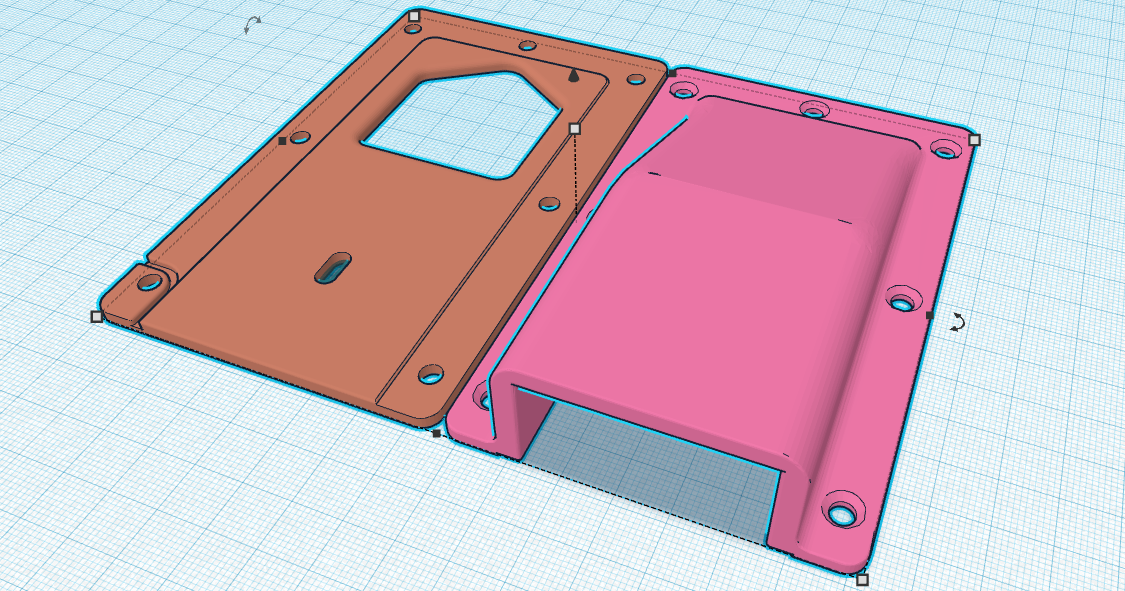Click the curved rotation arrow above the brown plate
1125x591 pixels.
(x=253, y=26)
